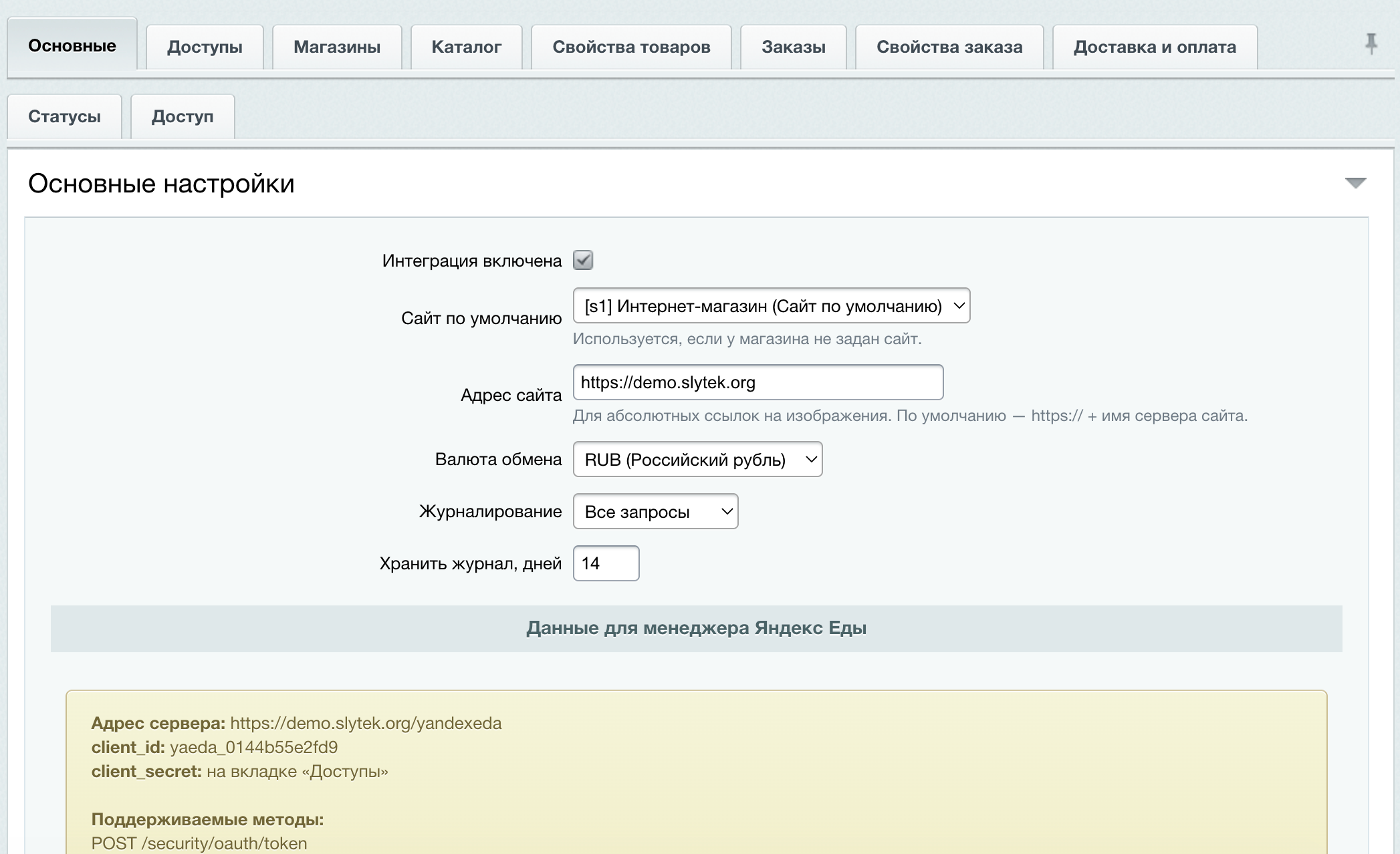Viewport: 1400px width, 854px height.
Task: Click the Хранить журнал, дней field
Action: [x=606, y=563]
